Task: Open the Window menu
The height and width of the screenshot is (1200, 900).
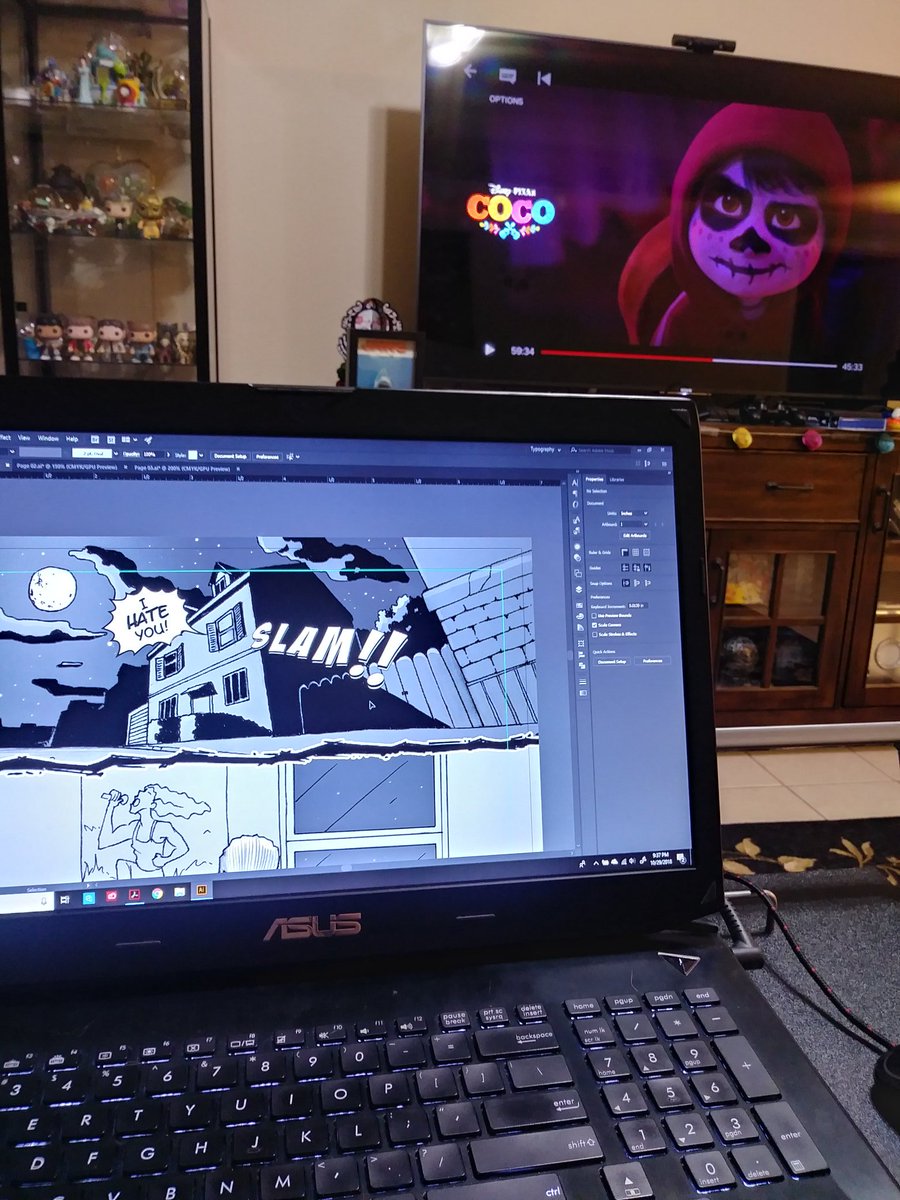Action: [48, 438]
